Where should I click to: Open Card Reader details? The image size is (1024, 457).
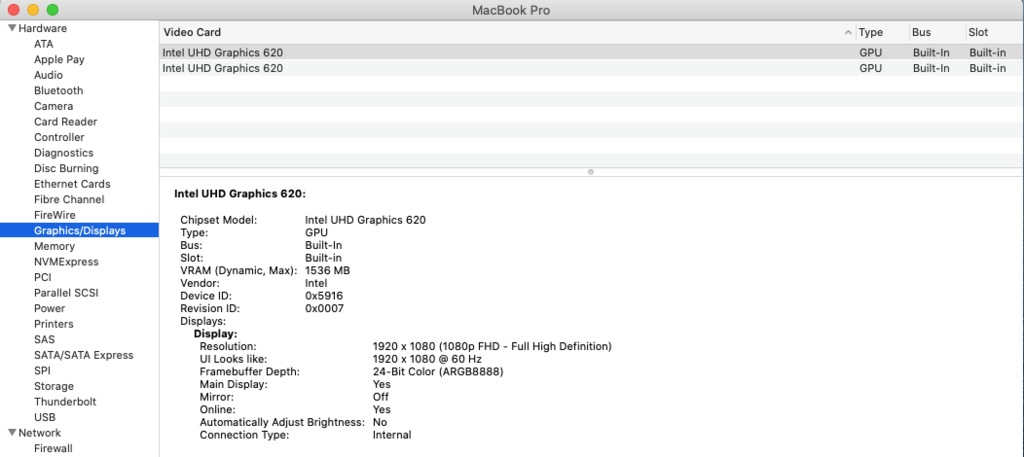(x=65, y=122)
